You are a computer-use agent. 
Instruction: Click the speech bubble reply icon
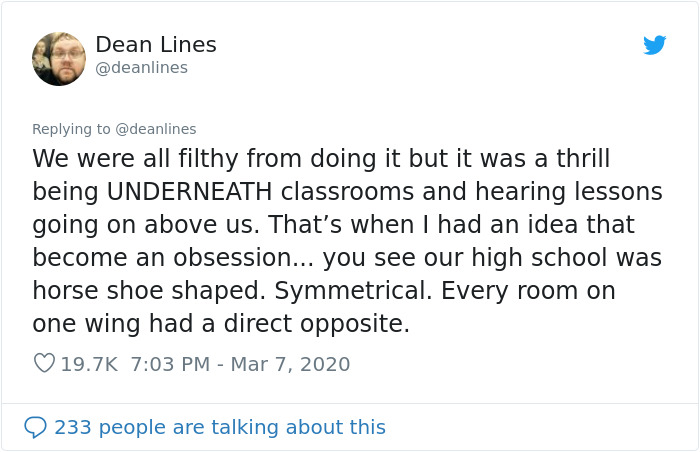point(35,427)
